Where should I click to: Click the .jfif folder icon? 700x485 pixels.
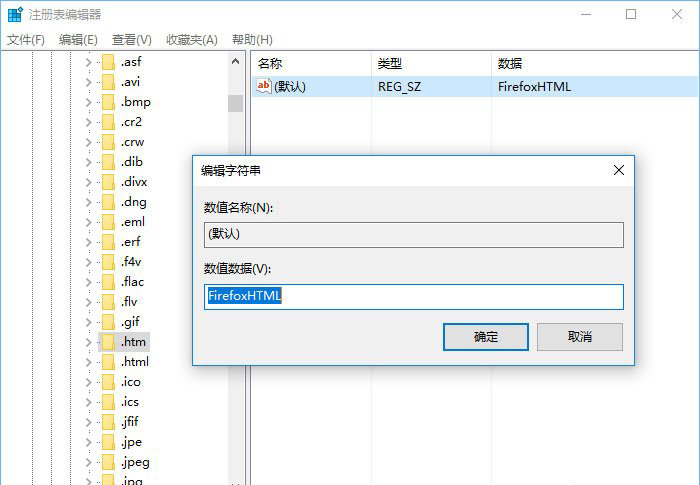[108, 422]
